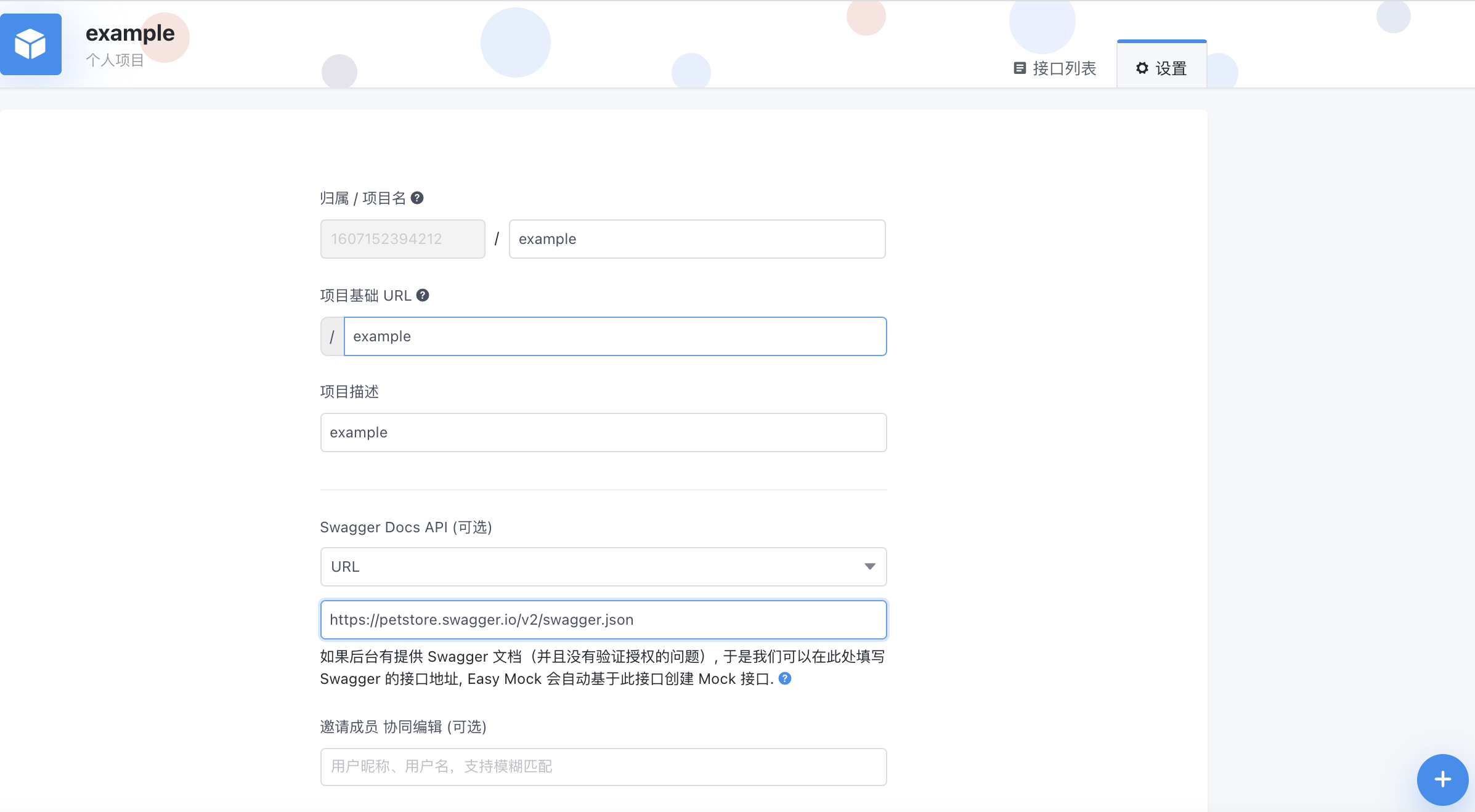1475x812 pixels.
Task: Select the 设置 tab
Action: [x=1161, y=69]
